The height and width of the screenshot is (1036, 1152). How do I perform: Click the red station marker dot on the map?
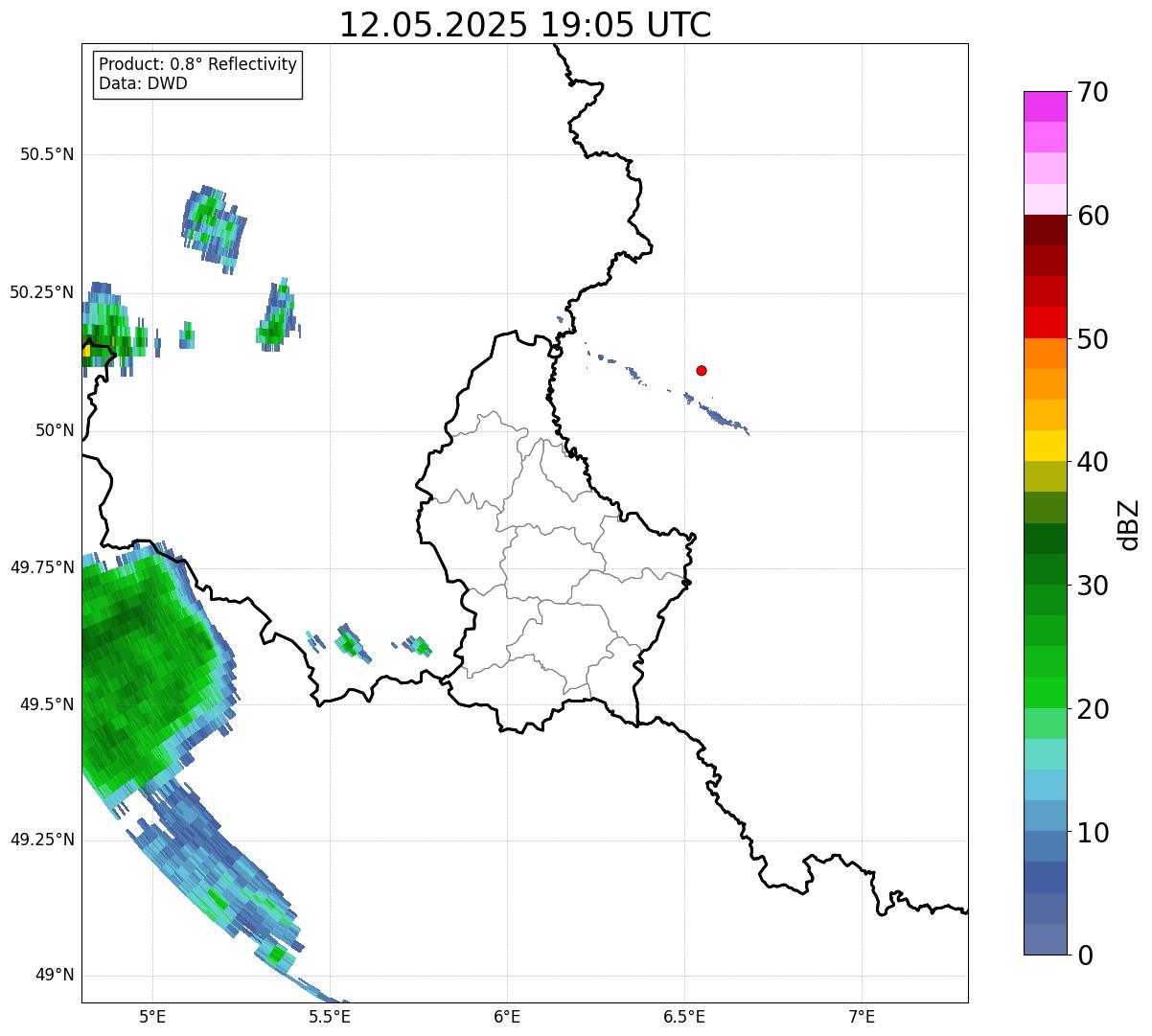702,370
